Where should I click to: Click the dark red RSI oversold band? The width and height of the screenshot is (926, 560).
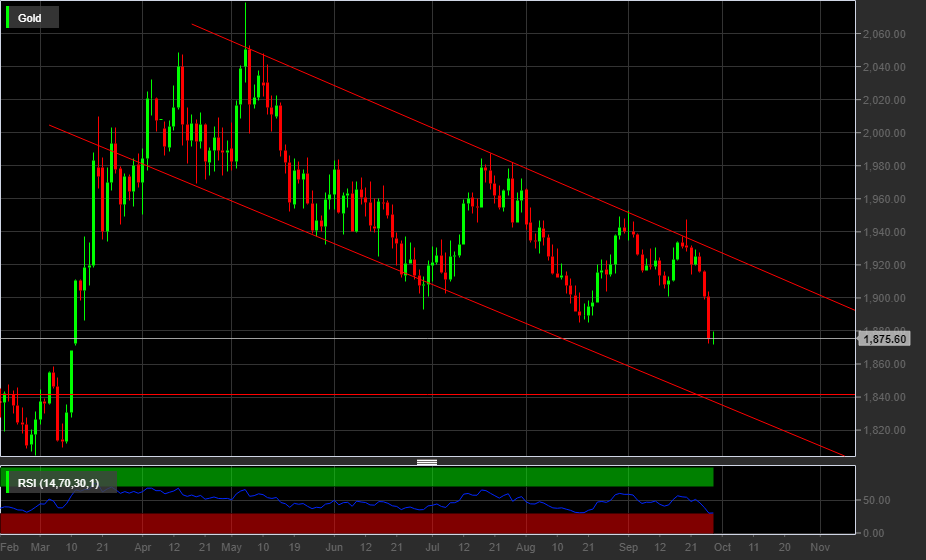pos(357,523)
